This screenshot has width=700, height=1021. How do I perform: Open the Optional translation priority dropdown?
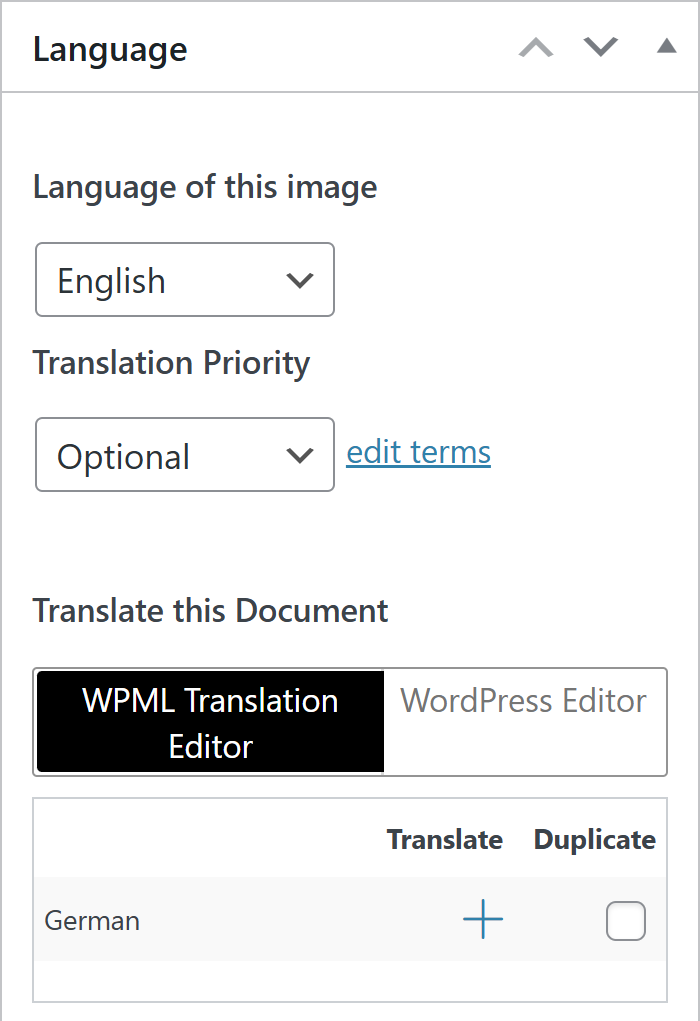[x=185, y=455]
